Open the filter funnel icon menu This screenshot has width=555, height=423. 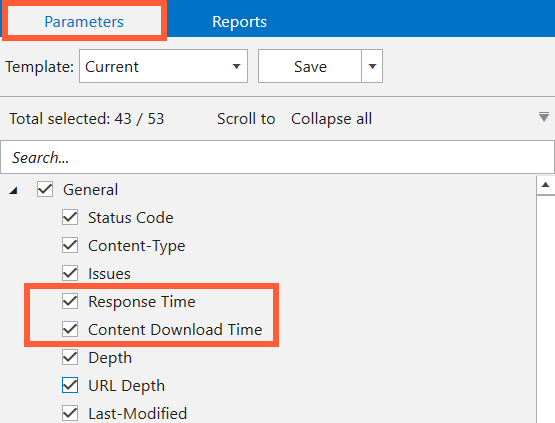tap(544, 117)
